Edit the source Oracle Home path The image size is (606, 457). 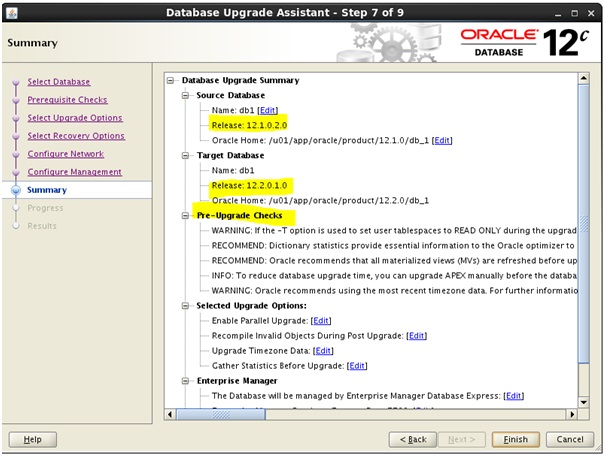[x=442, y=140]
